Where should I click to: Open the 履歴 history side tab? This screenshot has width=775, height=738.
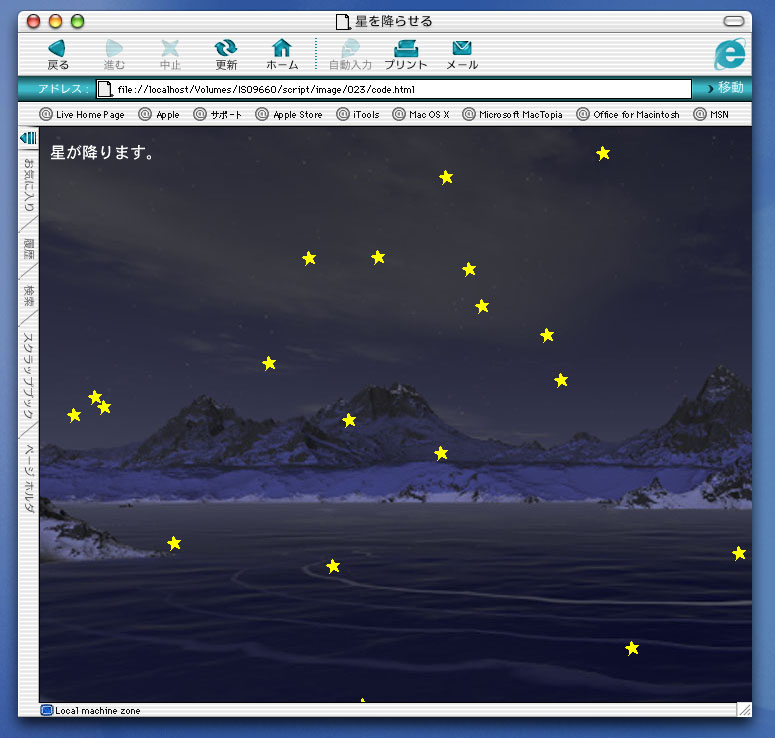[x=29, y=249]
